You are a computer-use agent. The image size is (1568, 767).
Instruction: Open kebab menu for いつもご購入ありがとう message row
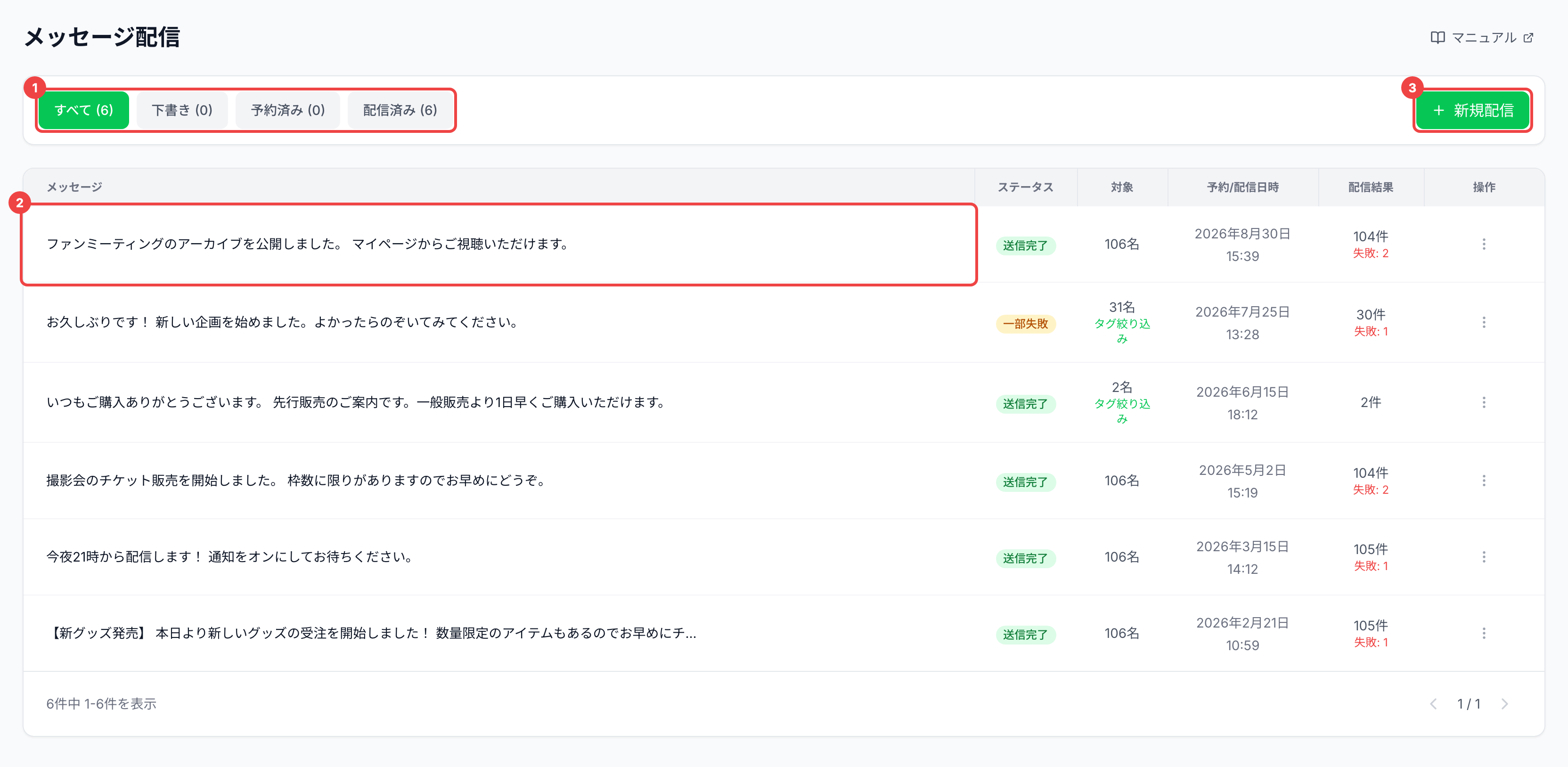pyautogui.click(x=1483, y=402)
